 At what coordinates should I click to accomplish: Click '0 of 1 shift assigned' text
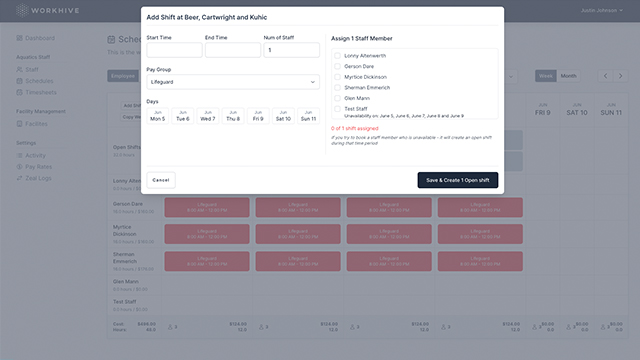point(355,128)
